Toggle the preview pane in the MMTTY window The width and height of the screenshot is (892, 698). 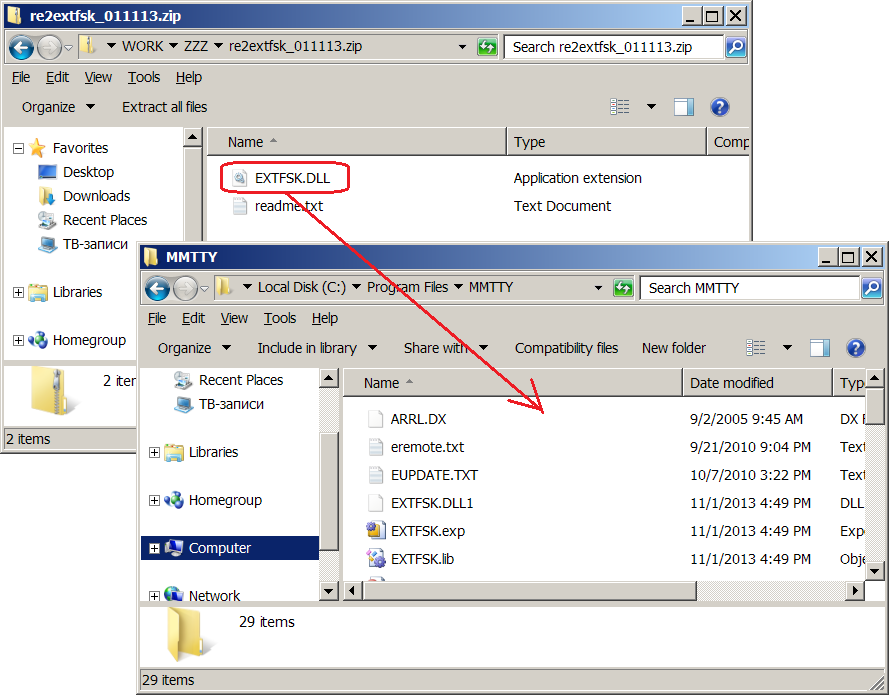pyautogui.click(x=820, y=348)
